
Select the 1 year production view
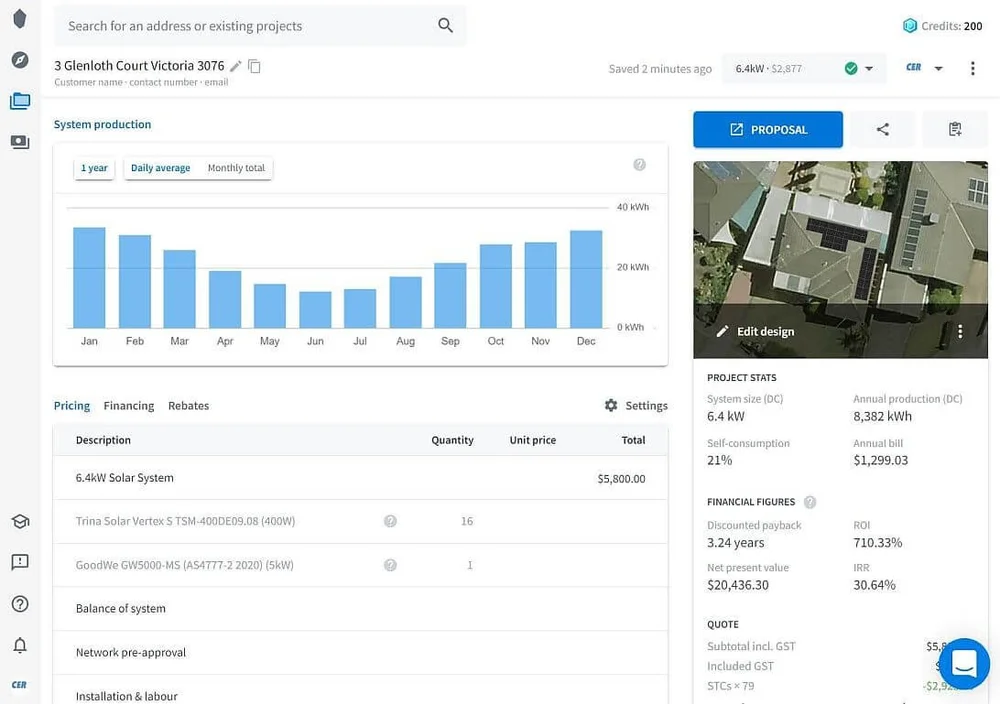pyautogui.click(x=93, y=168)
